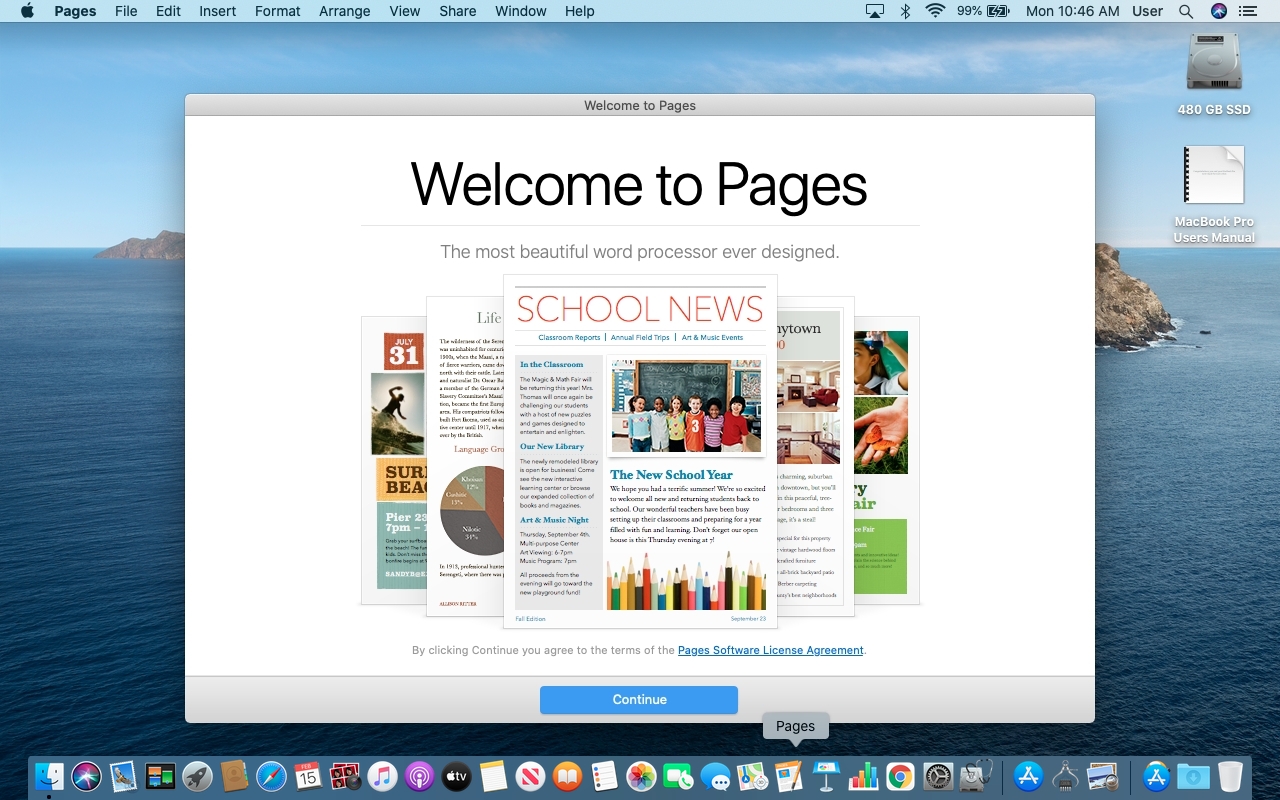Open the Trash in the Dock
The image size is (1280, 800).
point(1230,776)
